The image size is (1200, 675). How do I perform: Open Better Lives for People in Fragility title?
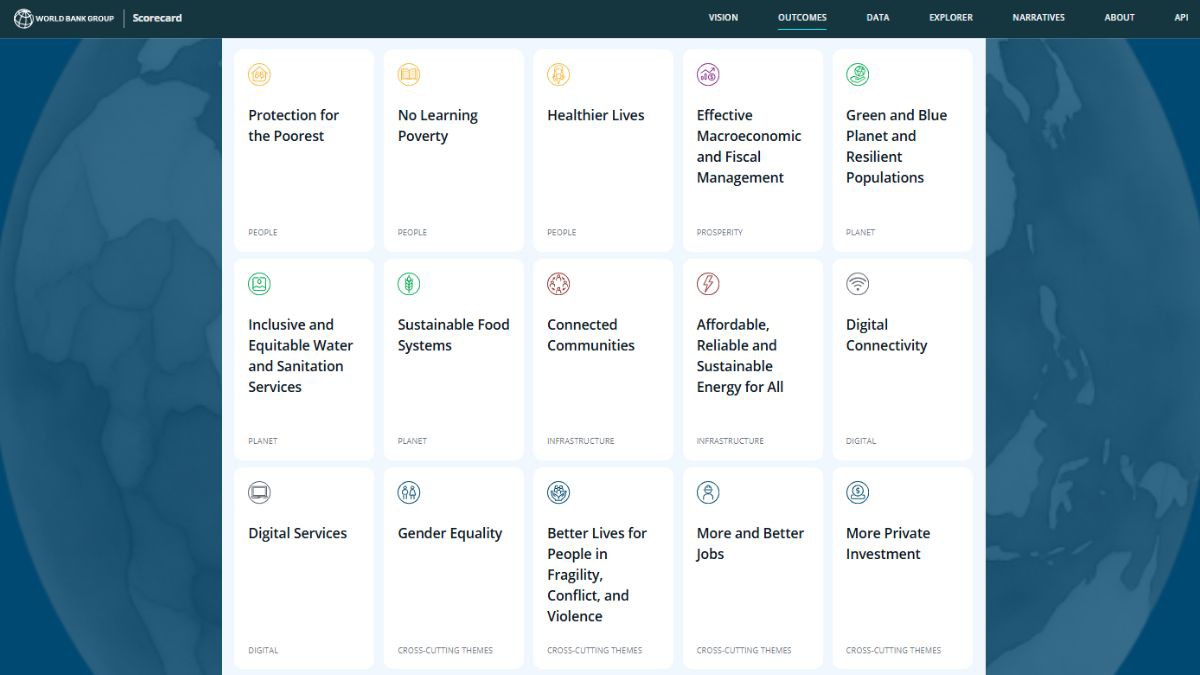(x=597, y=575)
